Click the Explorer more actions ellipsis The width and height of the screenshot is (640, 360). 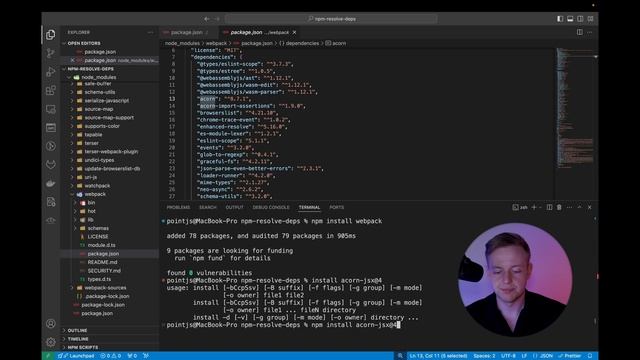[151, 32]
